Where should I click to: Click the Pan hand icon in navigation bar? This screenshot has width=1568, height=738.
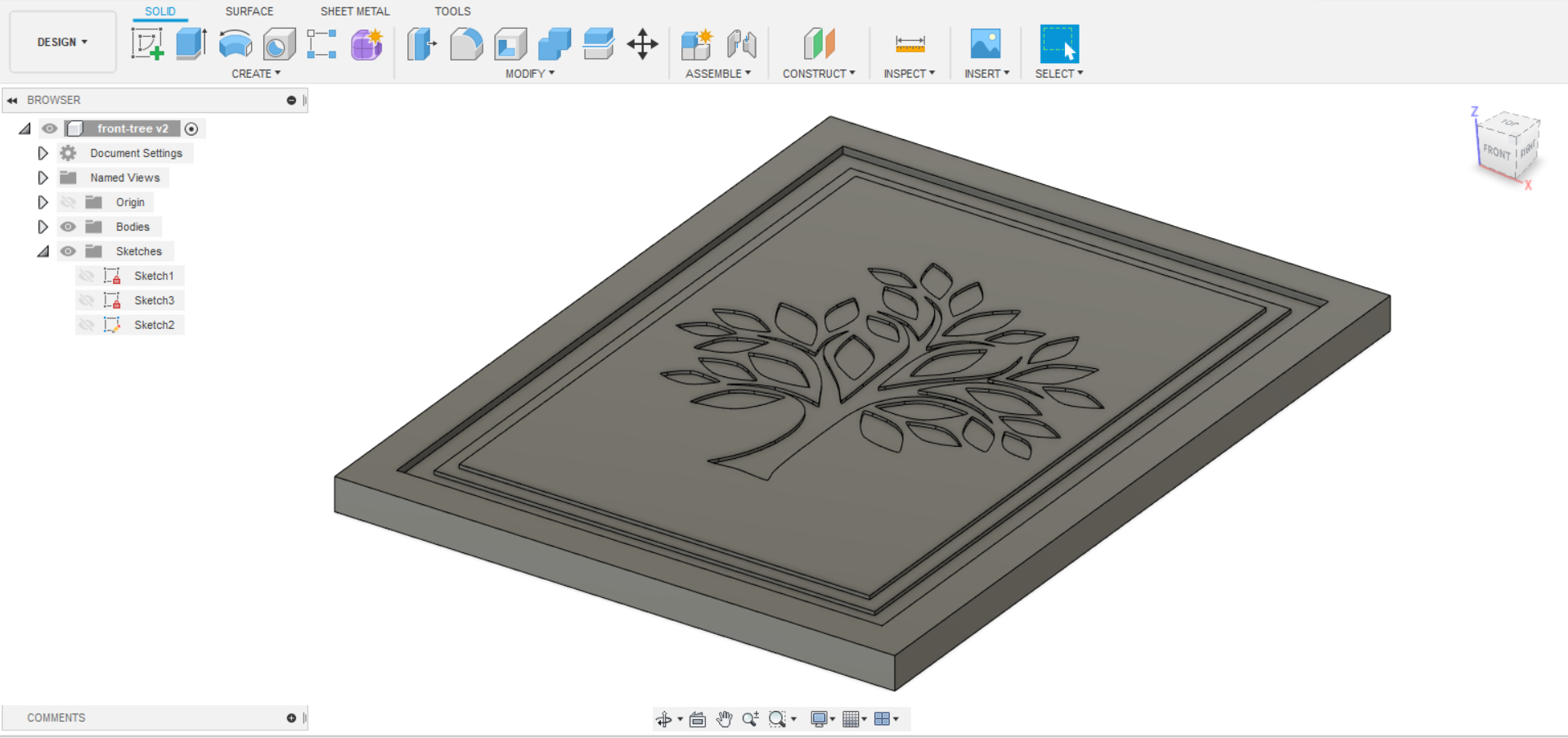click(x=724, y=719)
